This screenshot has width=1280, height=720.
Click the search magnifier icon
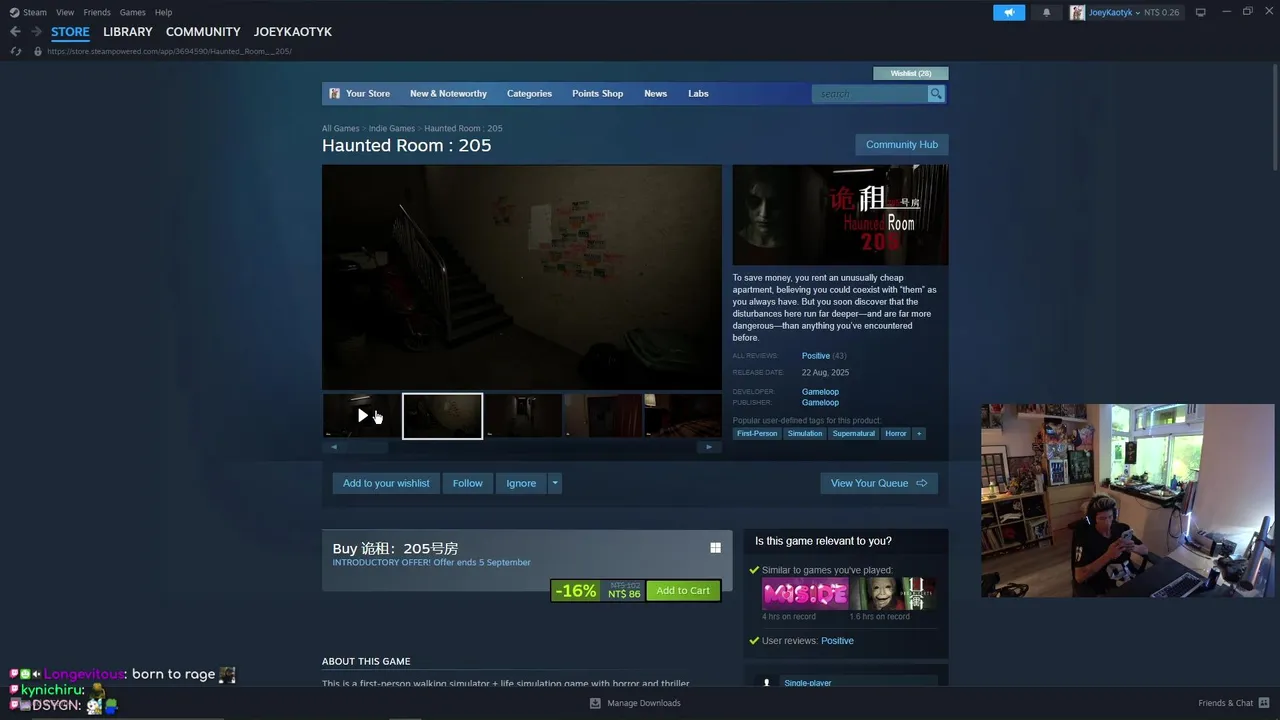(936, 94)
